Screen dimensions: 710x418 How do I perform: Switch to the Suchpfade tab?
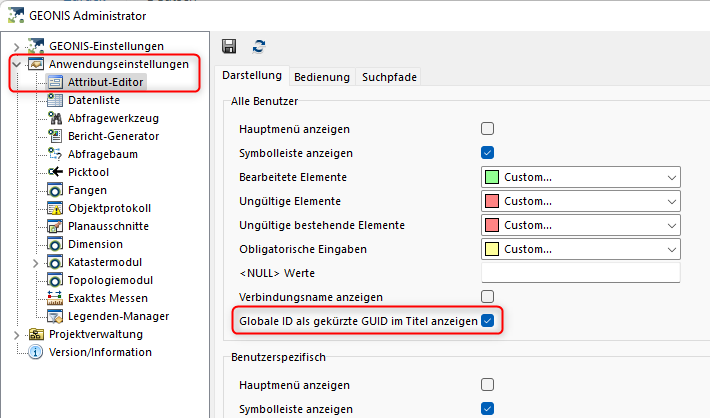pos(390,77)
